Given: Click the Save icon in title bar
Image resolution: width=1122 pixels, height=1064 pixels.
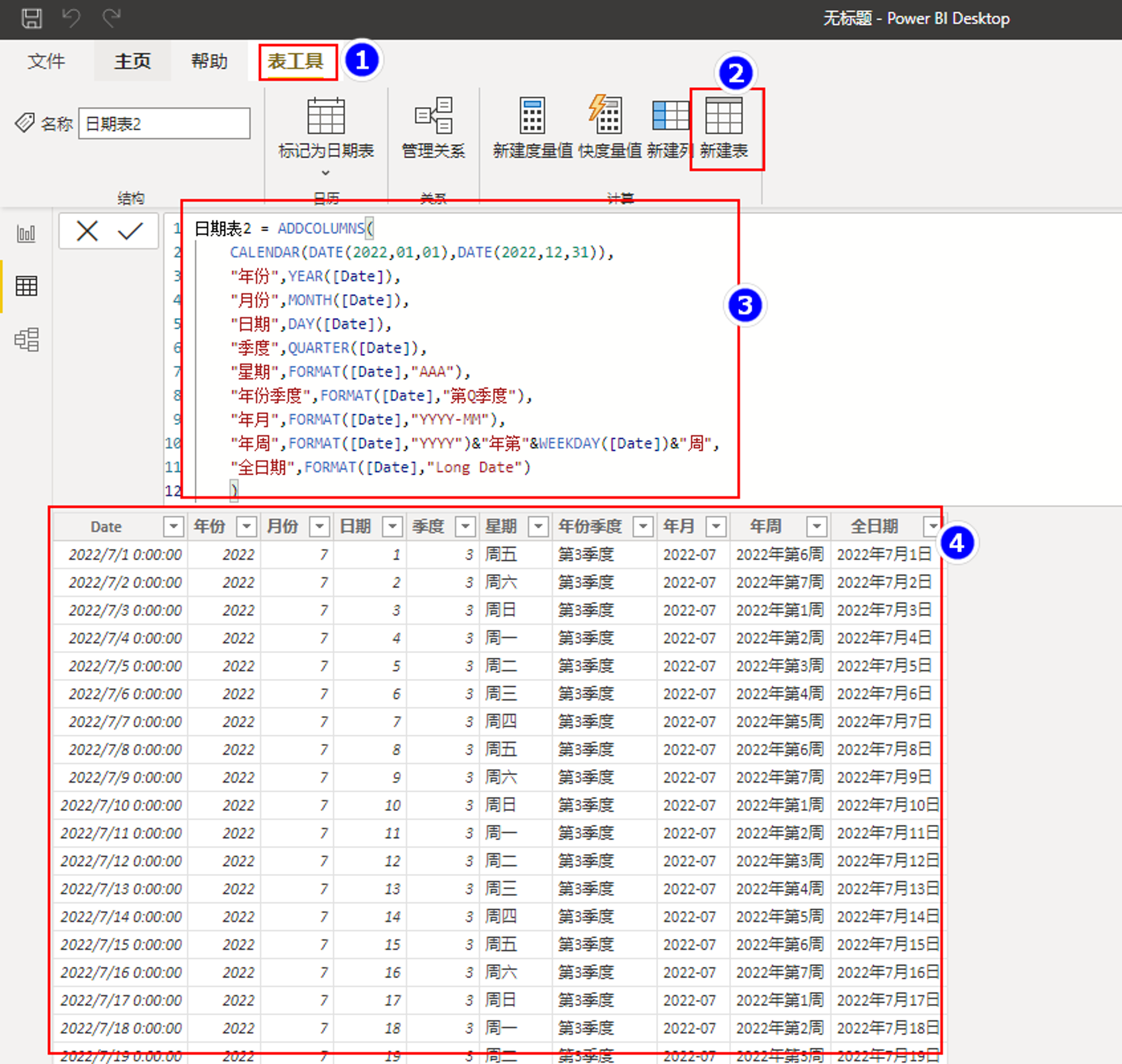Looking at the screenshot, I should coord(32,18).
